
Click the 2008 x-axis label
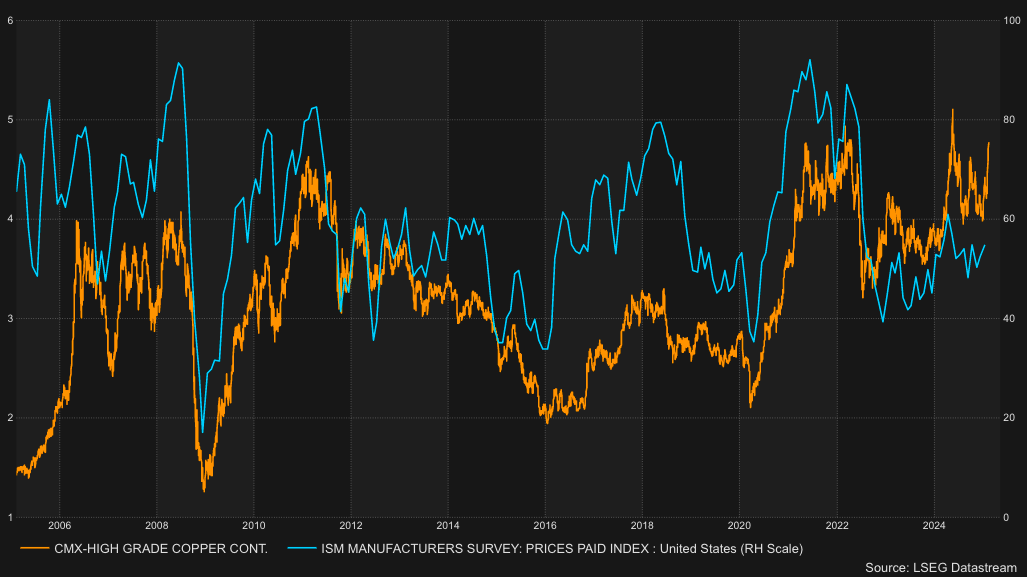[x=157, y=525]
